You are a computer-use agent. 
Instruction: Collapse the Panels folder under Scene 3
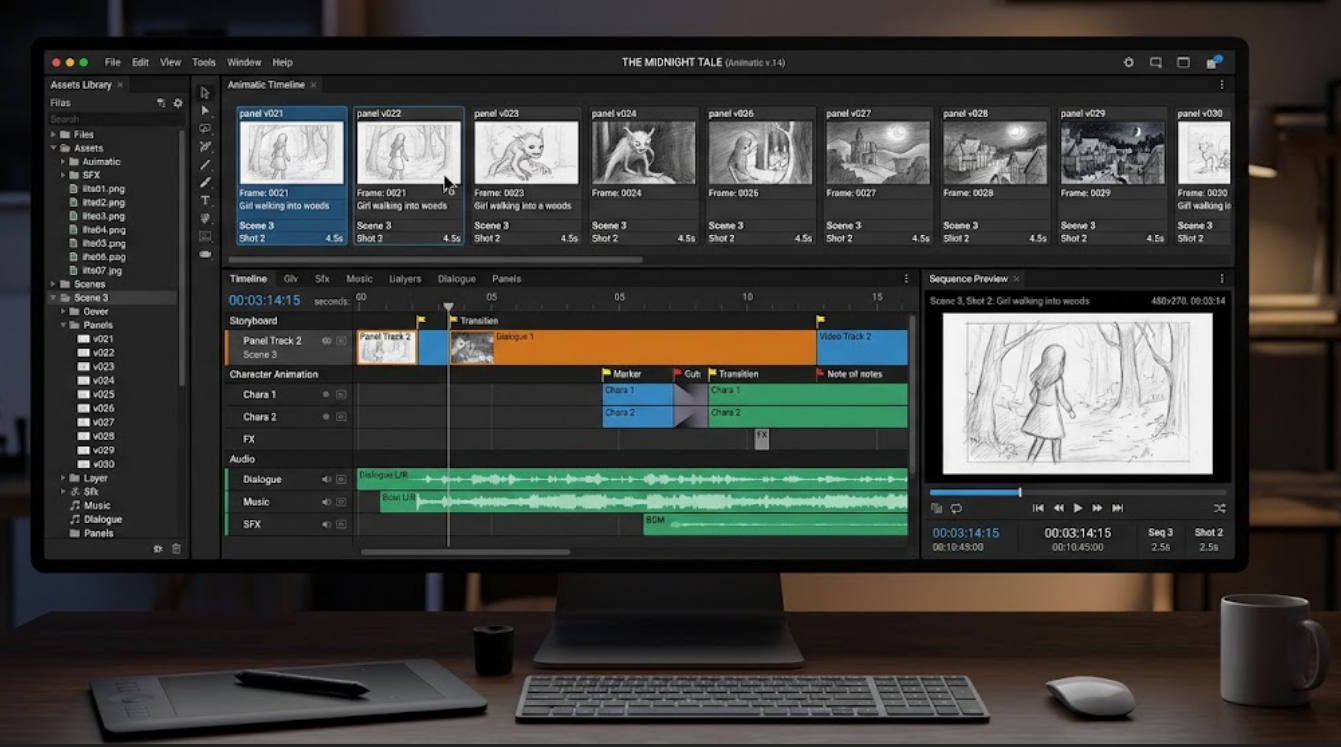[63, 325]
